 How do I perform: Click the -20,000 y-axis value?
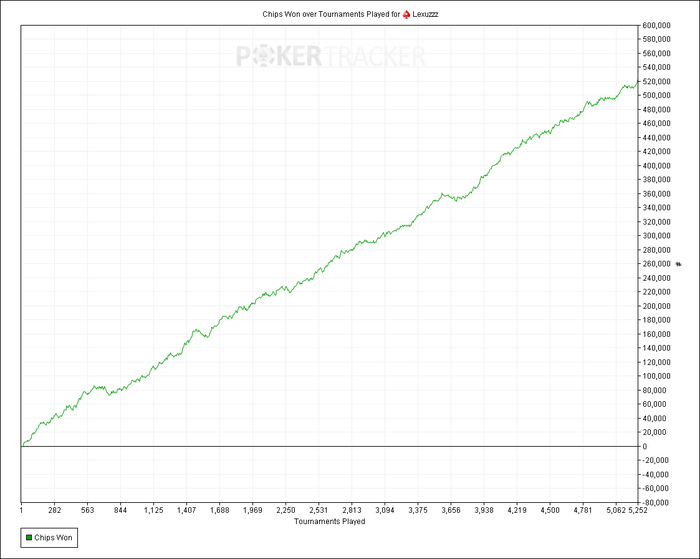(x=655, y=460)
